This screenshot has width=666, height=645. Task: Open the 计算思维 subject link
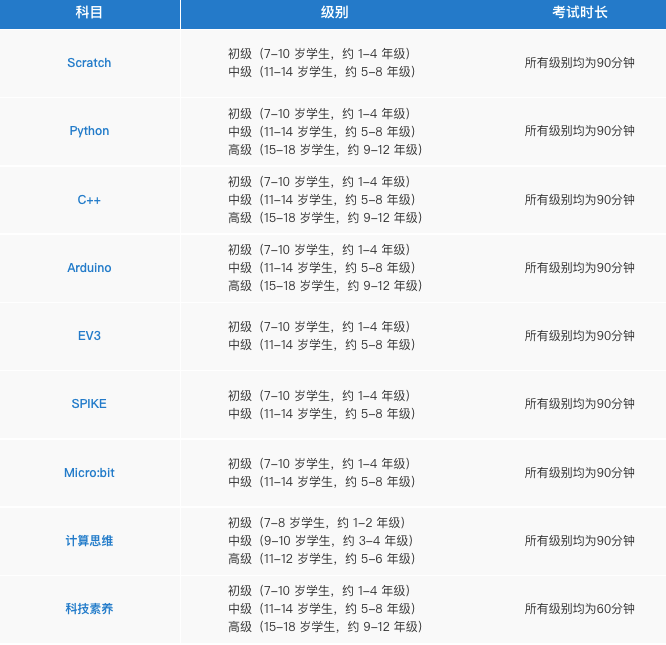click(89, 541)
